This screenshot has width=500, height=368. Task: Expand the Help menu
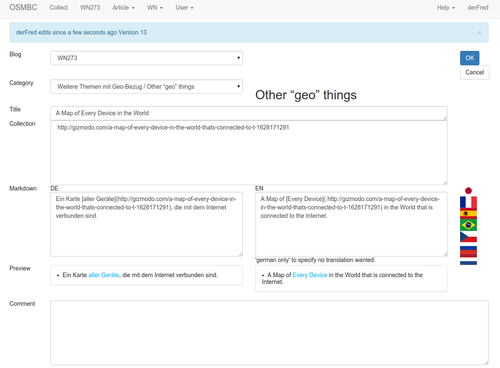[x=446, y=8]
